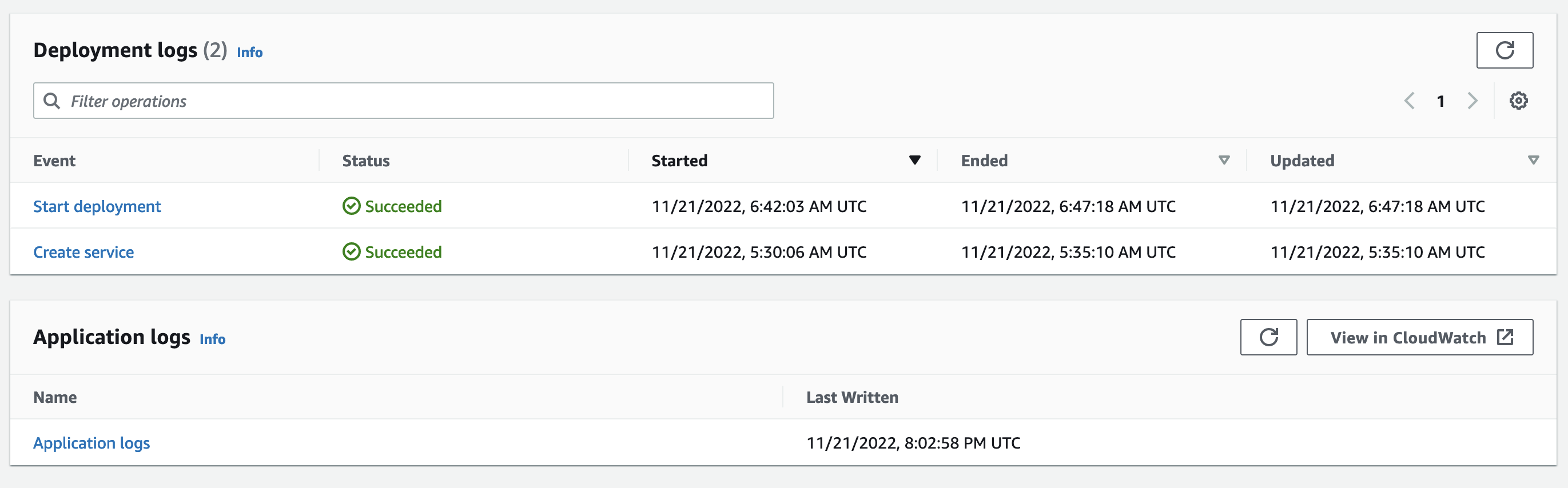1568x488 pixels.
Task: Open the Start deployment event details
Action: (x=97, y=206)
